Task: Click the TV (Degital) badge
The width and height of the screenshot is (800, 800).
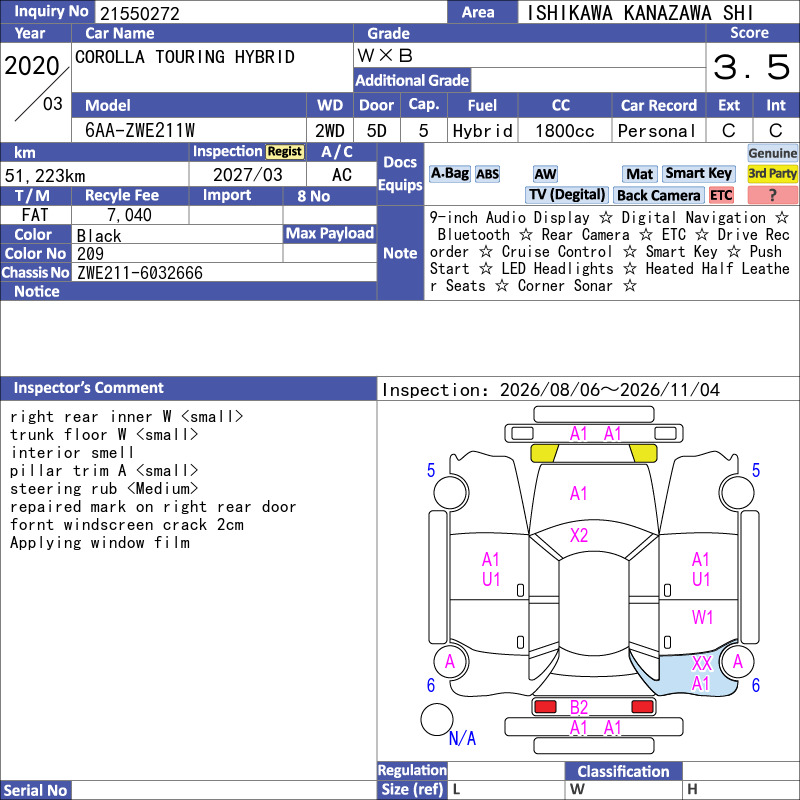Action: [566, 194]
